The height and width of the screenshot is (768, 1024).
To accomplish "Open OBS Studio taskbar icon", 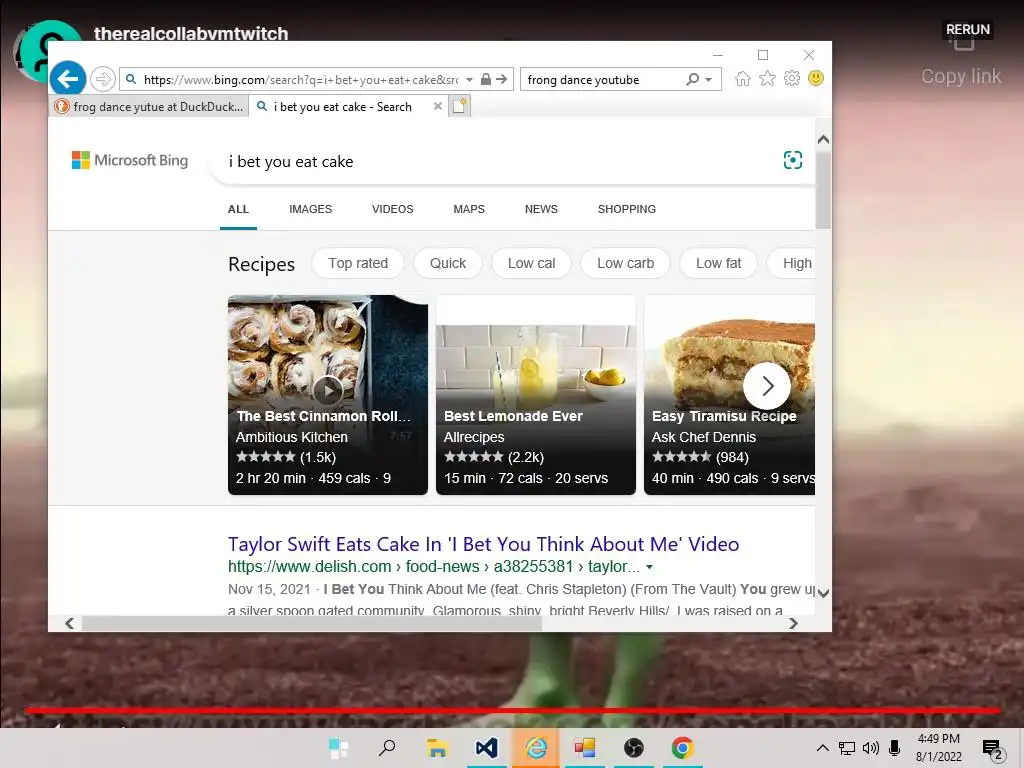I will pos(633,748).
